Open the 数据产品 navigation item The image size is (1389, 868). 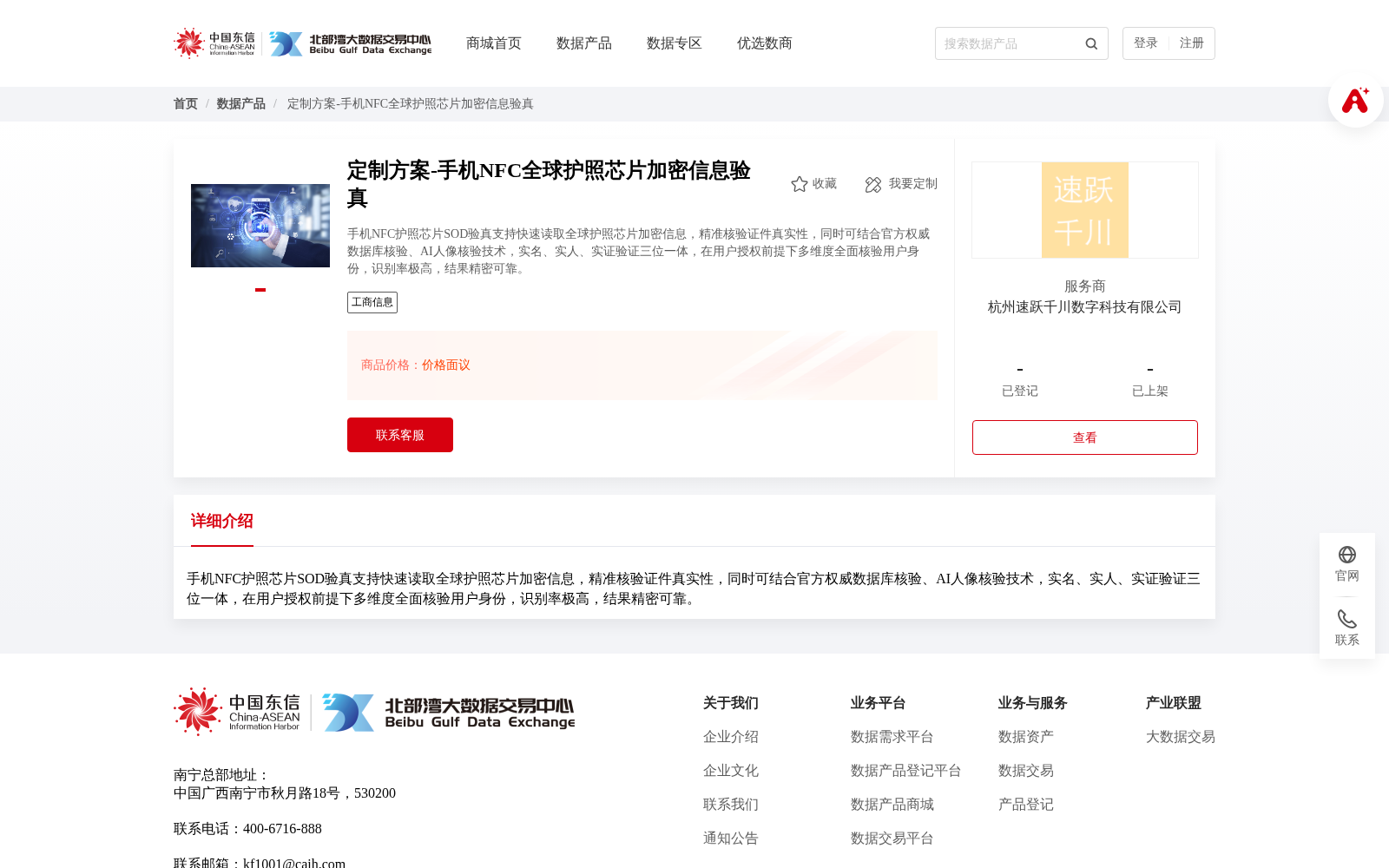[584, 43]
